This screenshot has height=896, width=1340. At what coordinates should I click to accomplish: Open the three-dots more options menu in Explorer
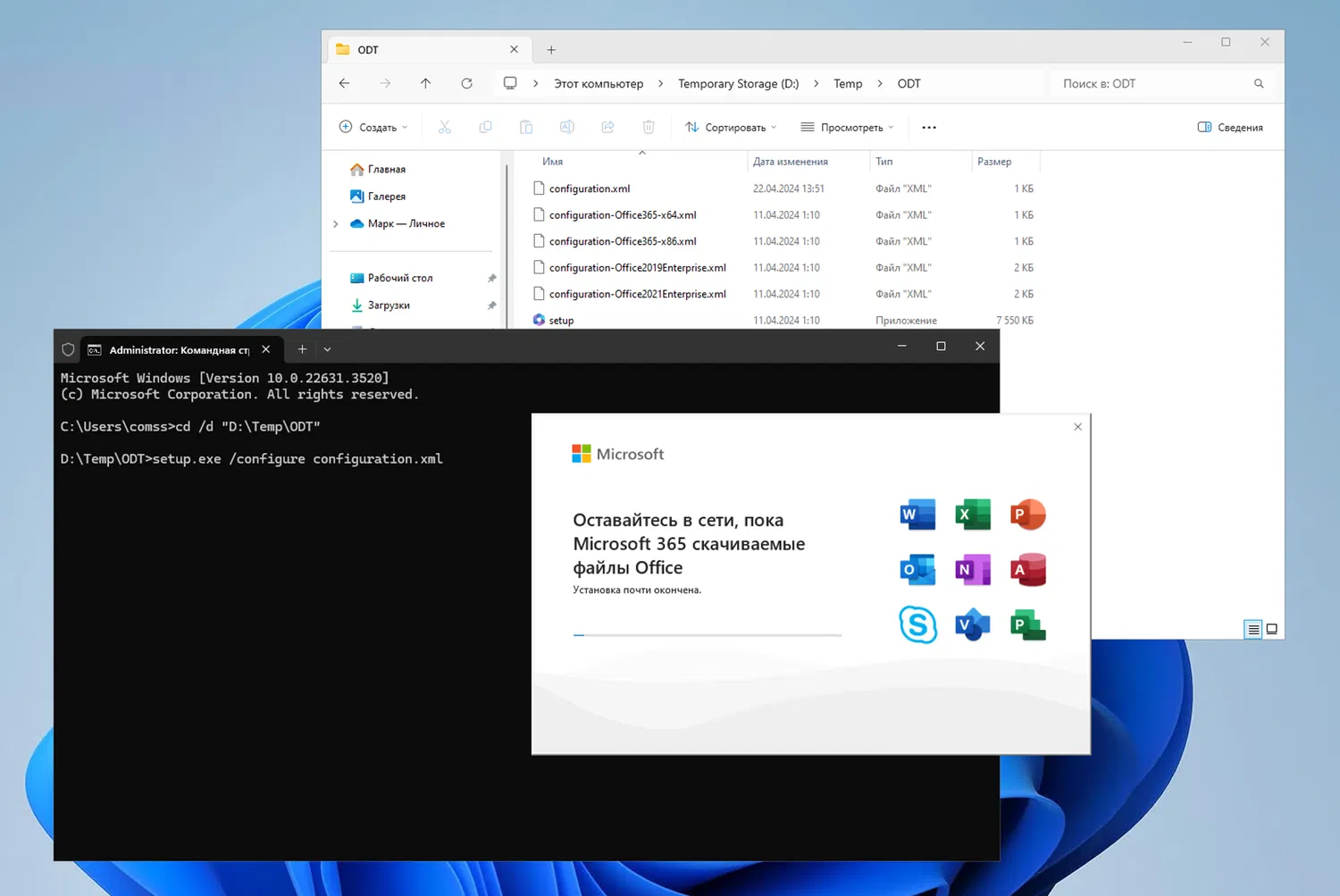tap(929, 127)
